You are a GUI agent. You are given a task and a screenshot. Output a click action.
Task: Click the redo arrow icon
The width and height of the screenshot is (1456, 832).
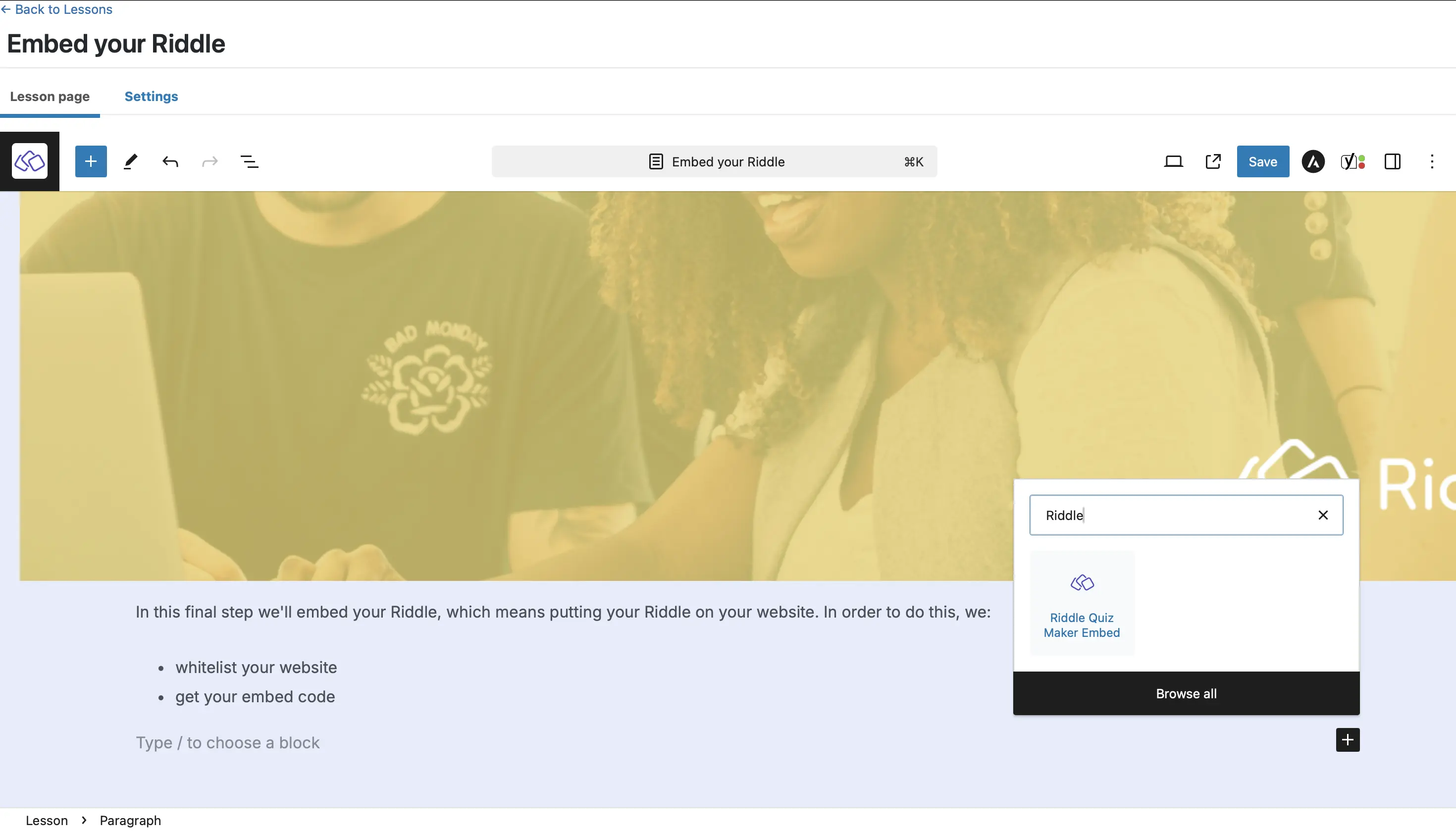point(210,161)
